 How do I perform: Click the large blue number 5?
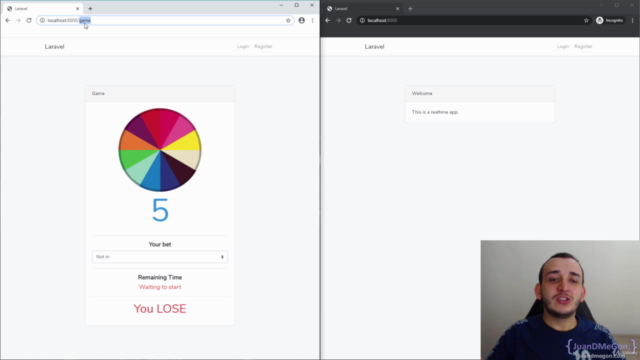click(x=160, y=211)
